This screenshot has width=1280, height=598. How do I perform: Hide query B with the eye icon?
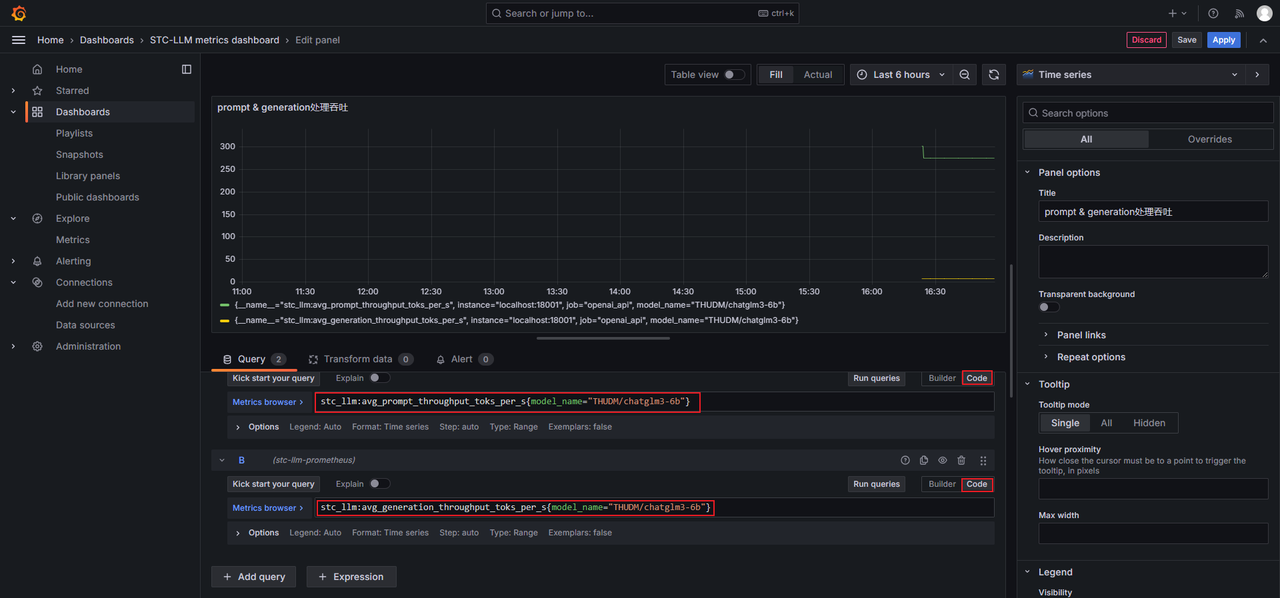tap(942, 460)
